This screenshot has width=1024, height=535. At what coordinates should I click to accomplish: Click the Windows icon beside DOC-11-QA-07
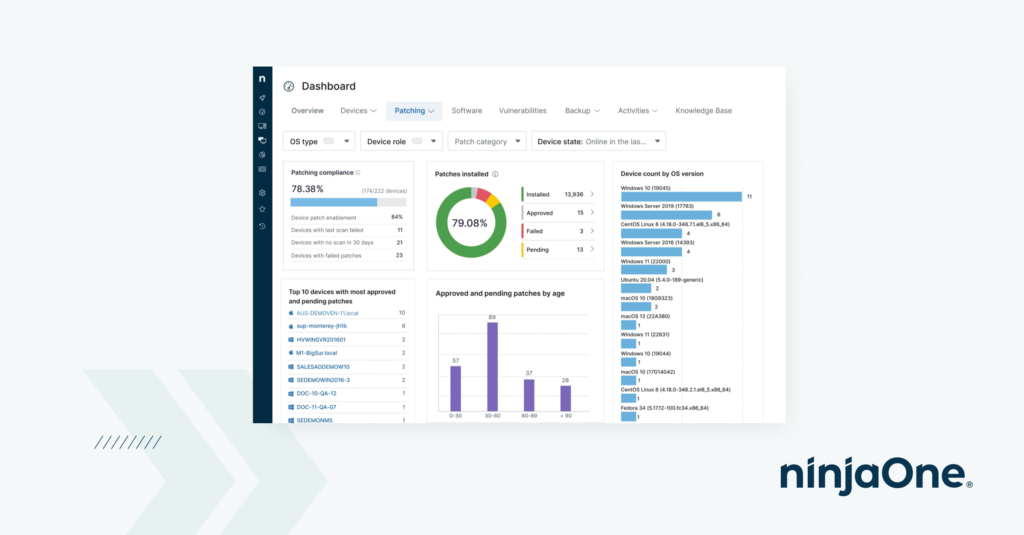tap(291, 407)
